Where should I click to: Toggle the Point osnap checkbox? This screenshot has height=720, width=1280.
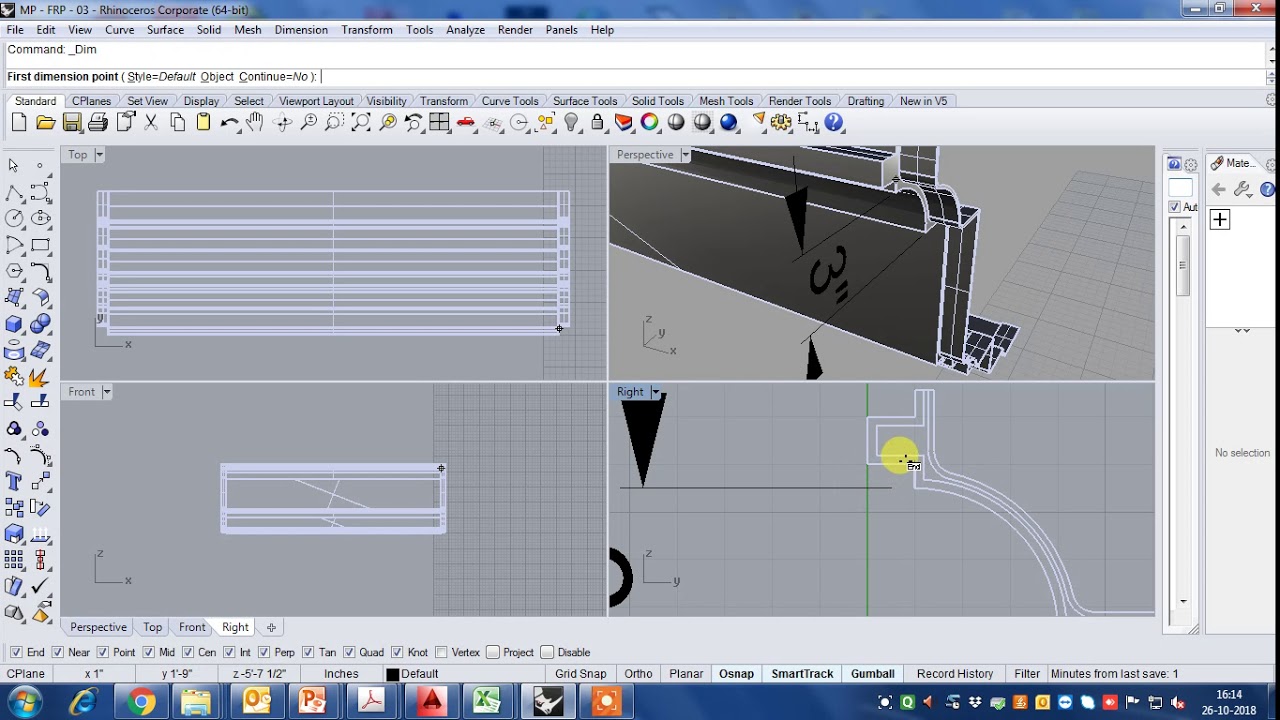(x=102, y=653)
